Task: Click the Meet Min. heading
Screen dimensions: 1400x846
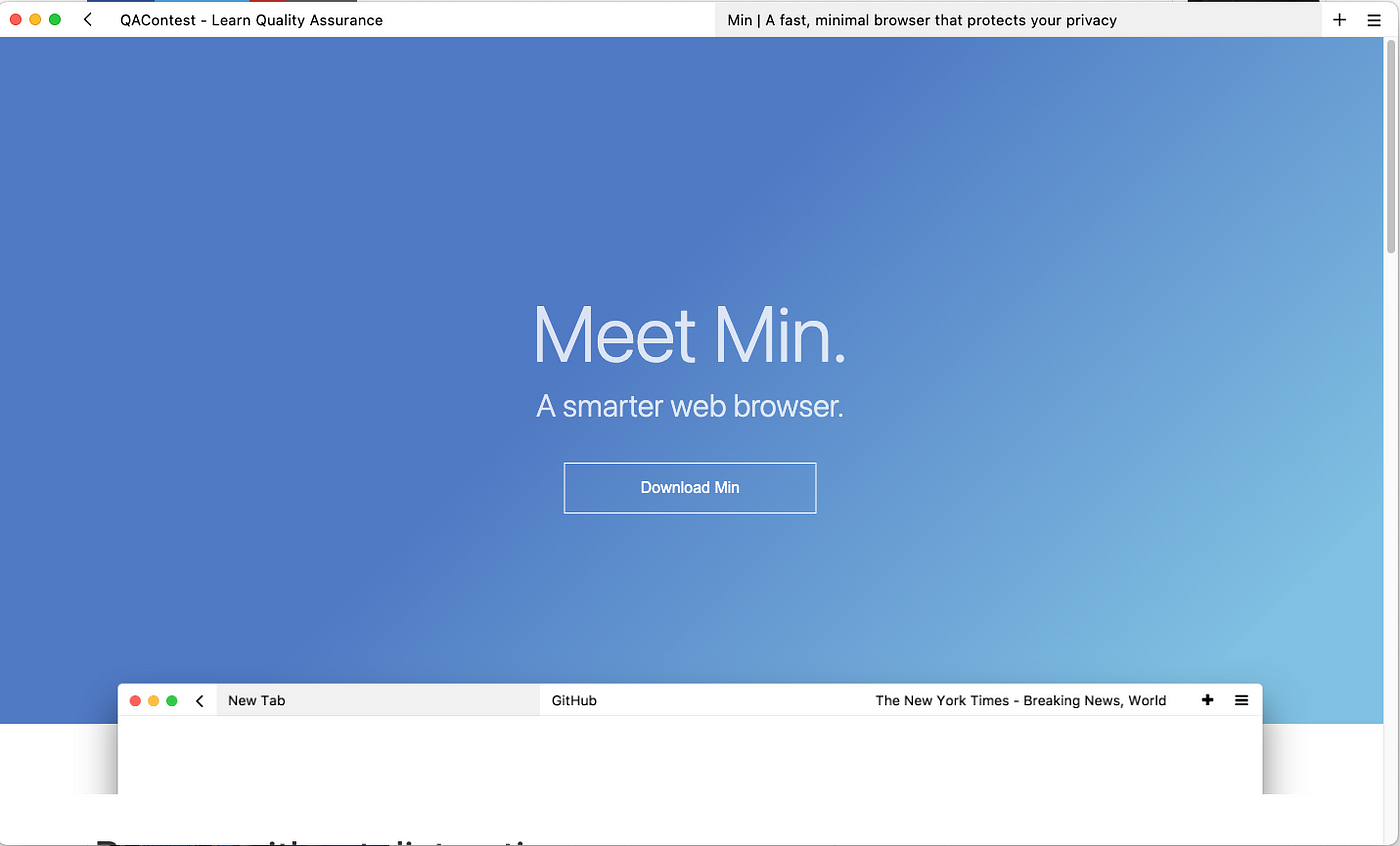Action: click(690, 335)
